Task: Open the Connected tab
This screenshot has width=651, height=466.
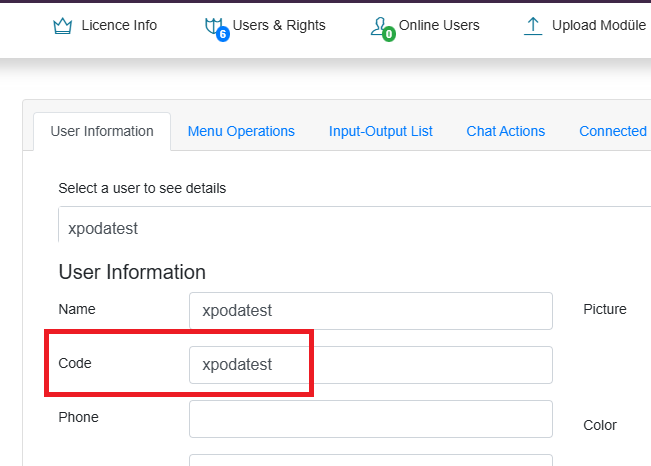Action: point(613,131)
